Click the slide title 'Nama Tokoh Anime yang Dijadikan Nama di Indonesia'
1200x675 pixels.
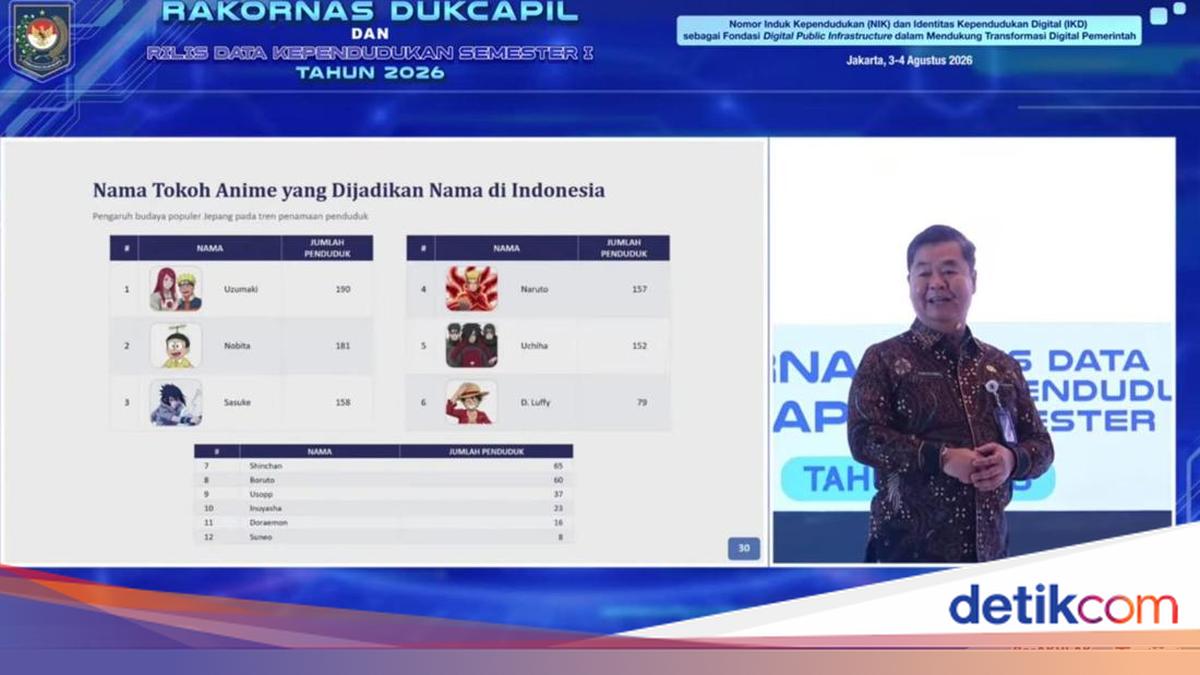[348, 189]
